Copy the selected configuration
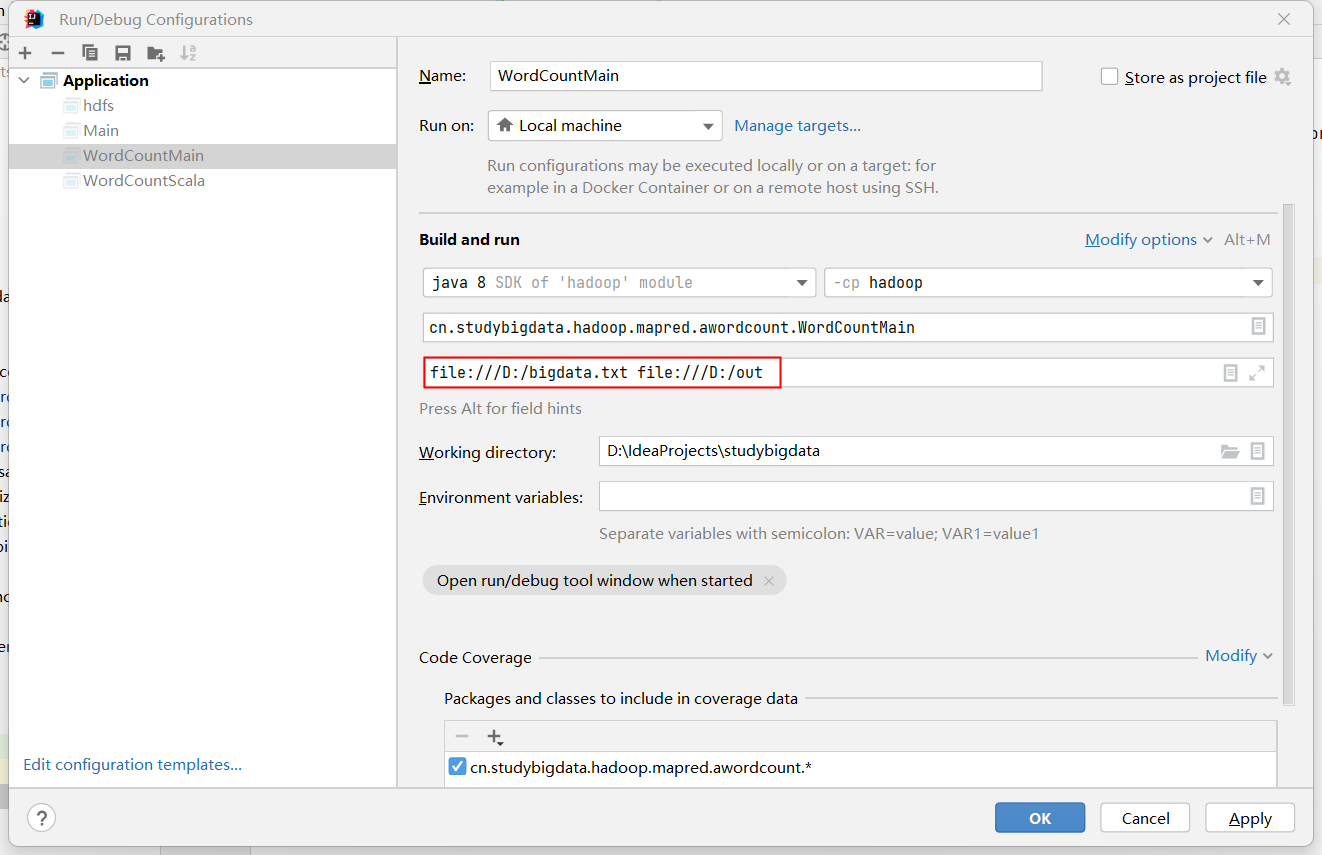The width and height of the screenshot is (1322, 855). [x=90, y=53]
